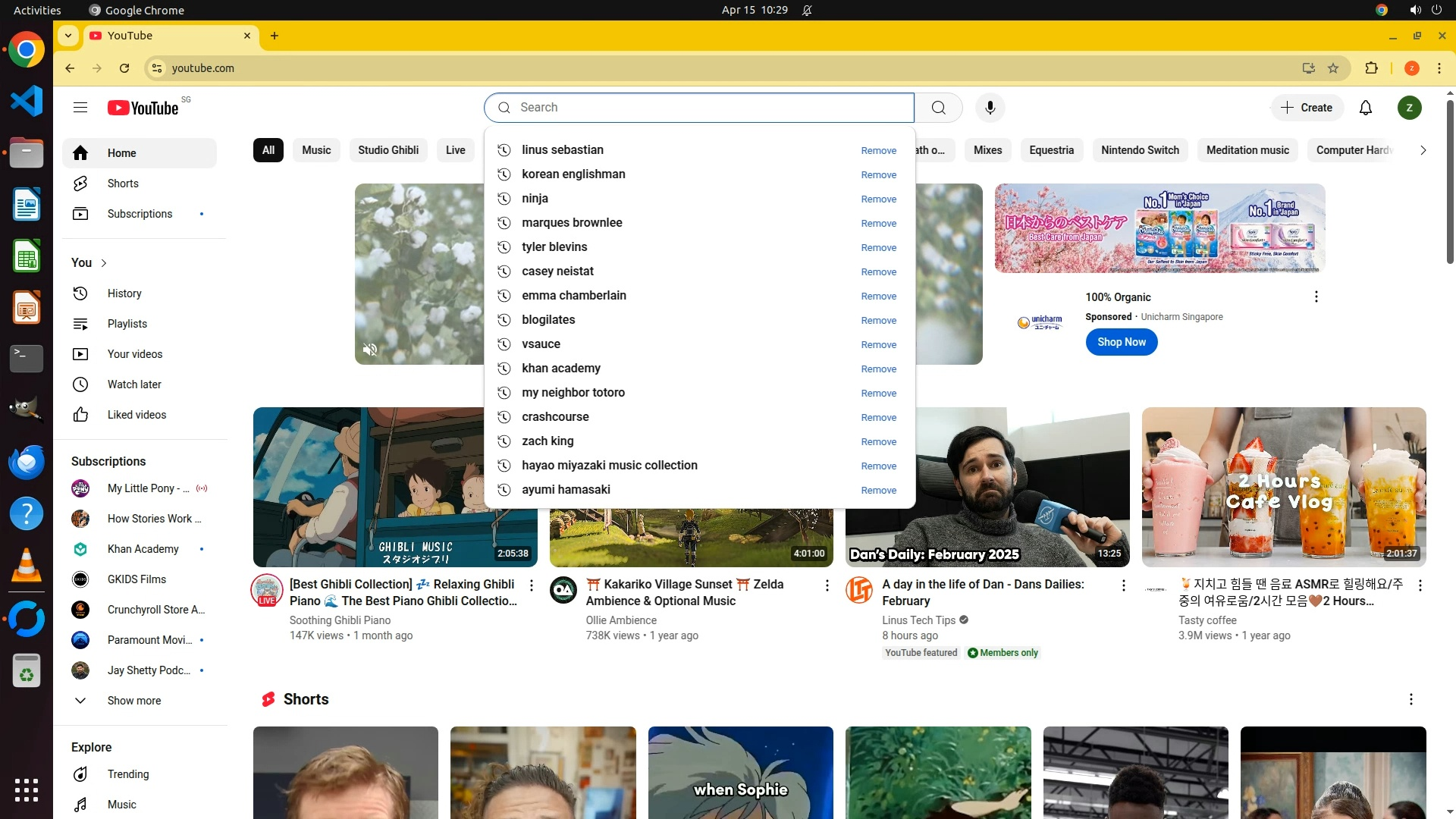Open Watch later in sidebar
1456x819 pixels.
click(134, 384)
